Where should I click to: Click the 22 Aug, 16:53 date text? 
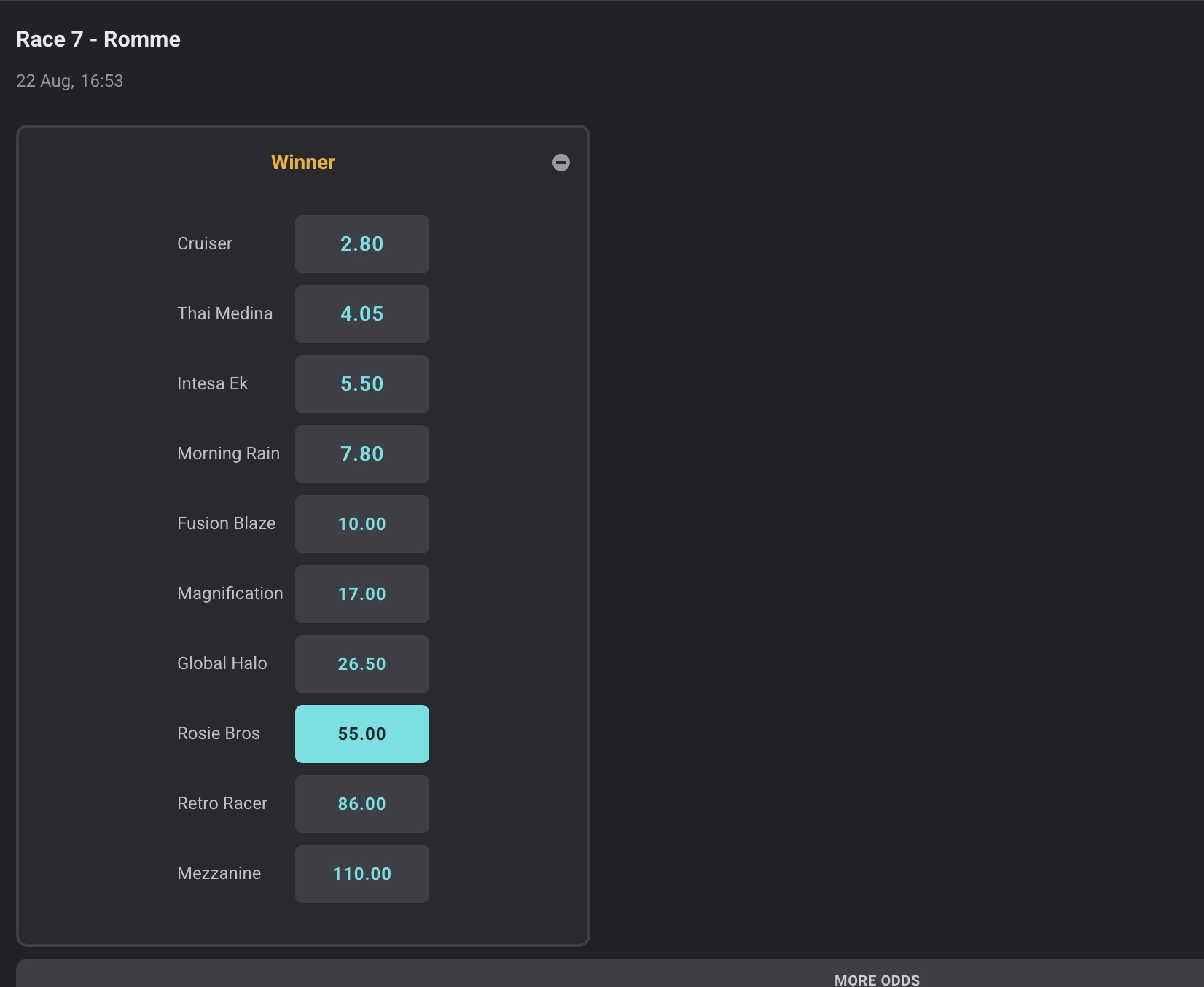click(70, 81)
